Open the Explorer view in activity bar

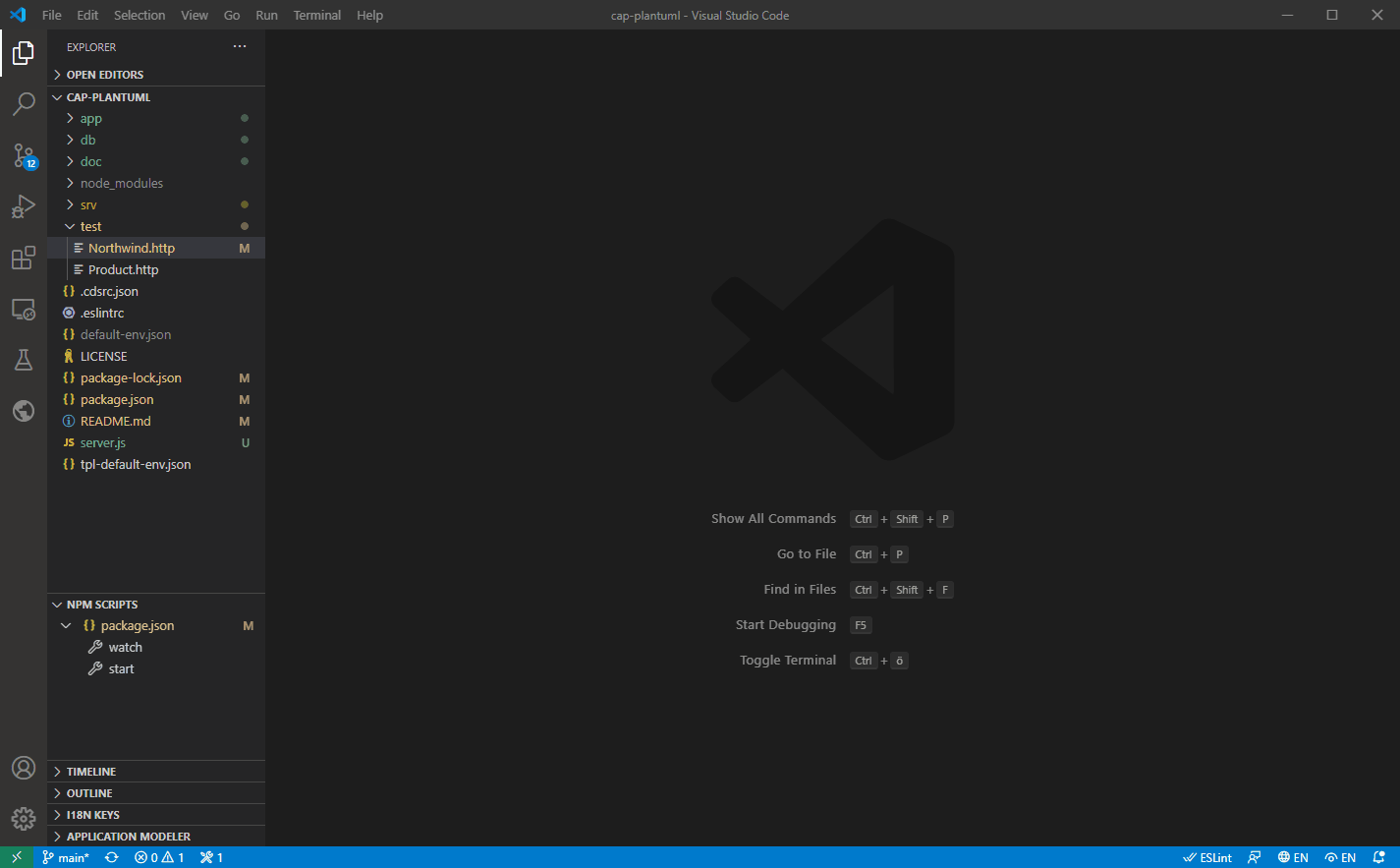click(24, 52)
